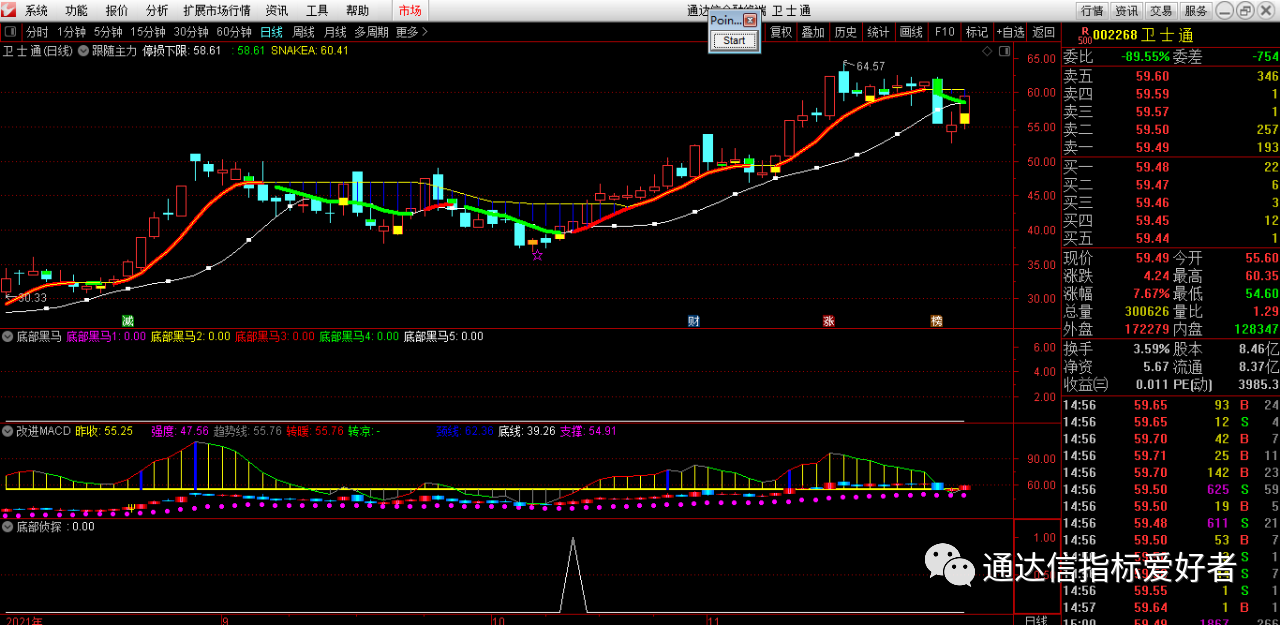Click the 买一 price 59.48
The image size is (1280, 625).
(1152, 167)
